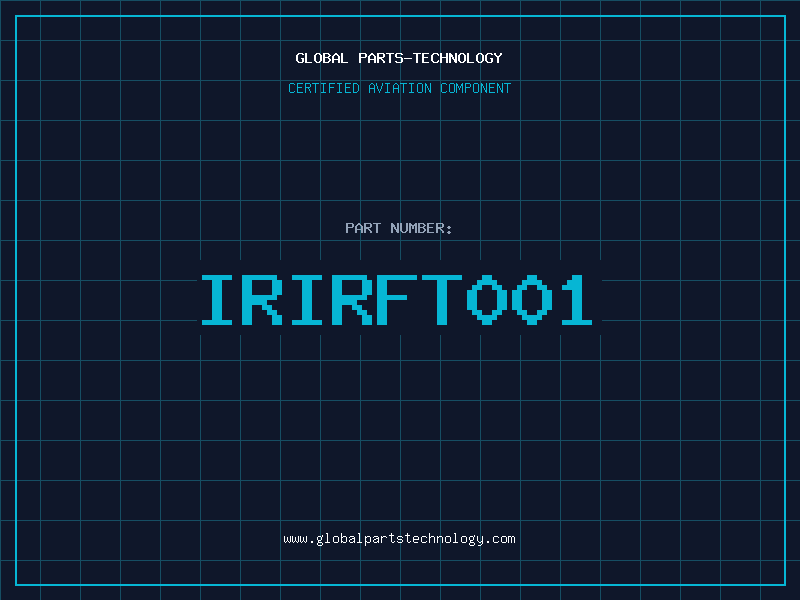Image resolution: width=800 pixels, height=600 pixels.
Task: Click the letter T in the part number
Action: tap(442, 300)
